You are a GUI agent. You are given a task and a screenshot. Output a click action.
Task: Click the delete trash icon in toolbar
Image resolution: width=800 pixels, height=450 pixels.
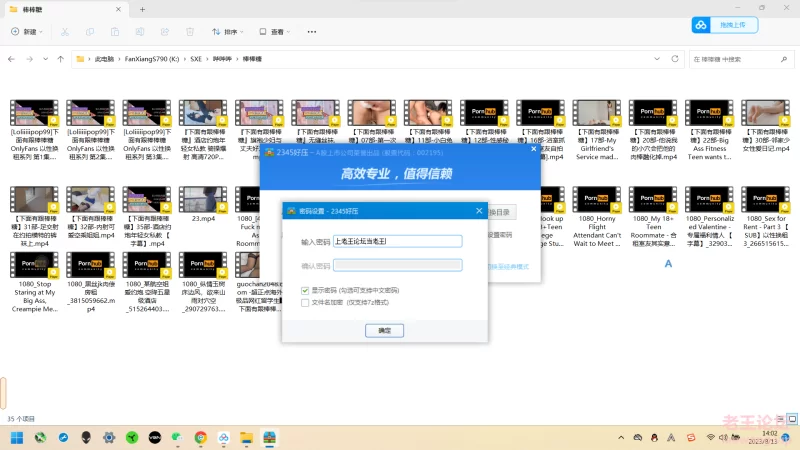click(190, 32)
